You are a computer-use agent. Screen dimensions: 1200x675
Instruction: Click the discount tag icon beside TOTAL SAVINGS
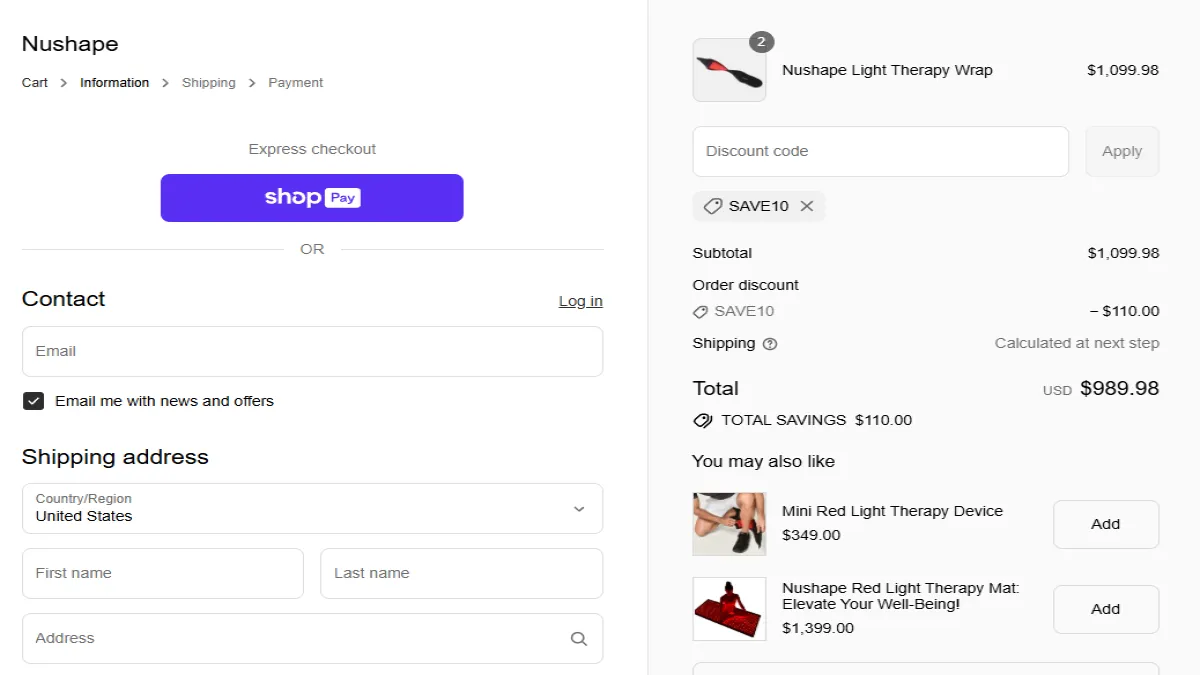pos(701,420)
